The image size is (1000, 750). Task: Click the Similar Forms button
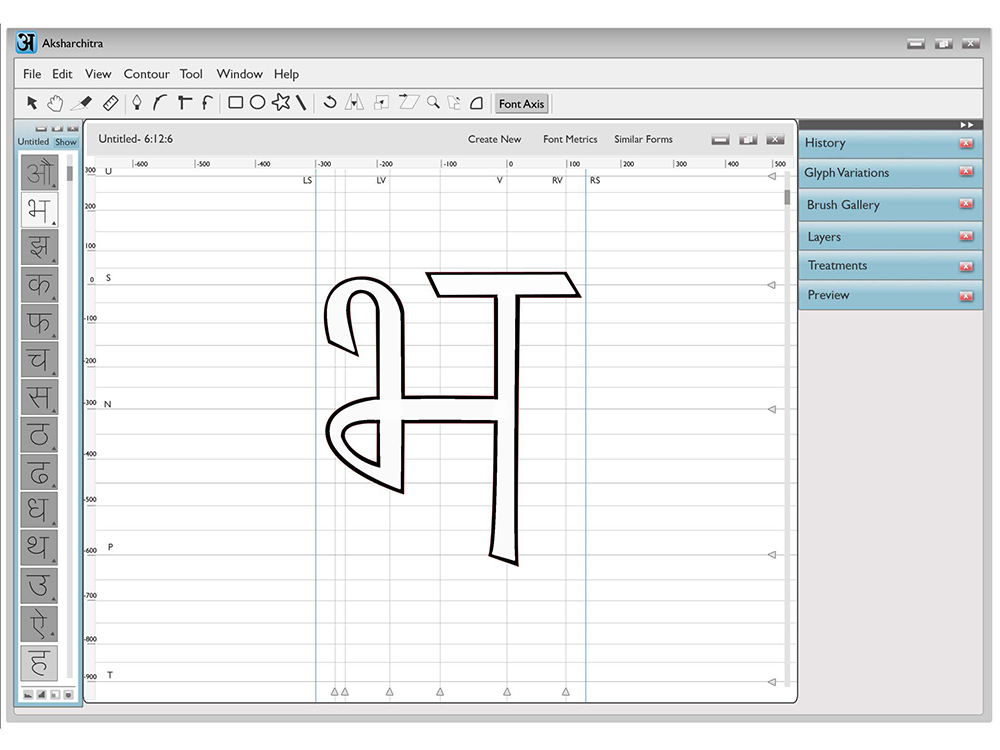pos(643,139)
